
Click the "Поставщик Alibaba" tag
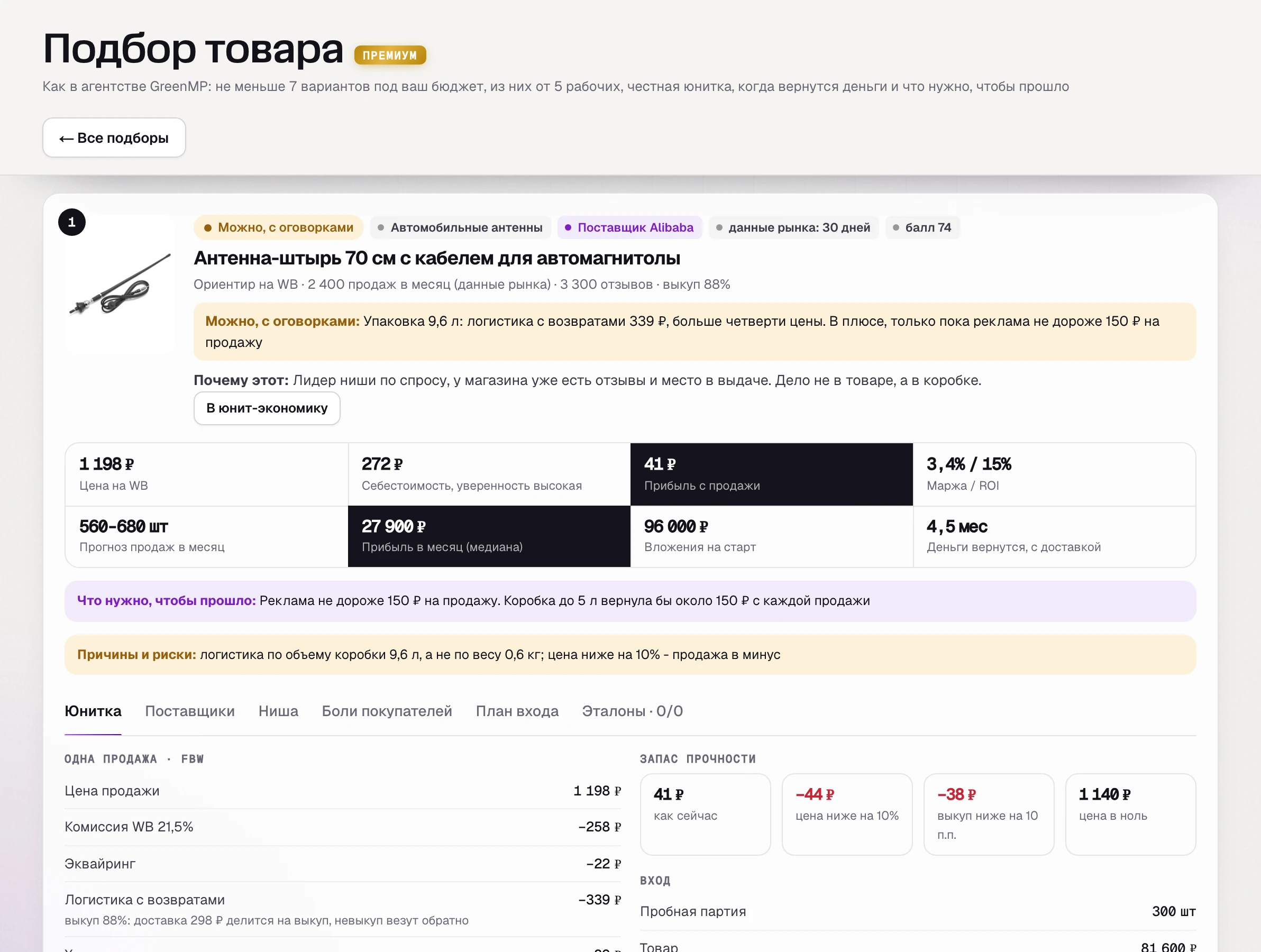click(629, 227)
